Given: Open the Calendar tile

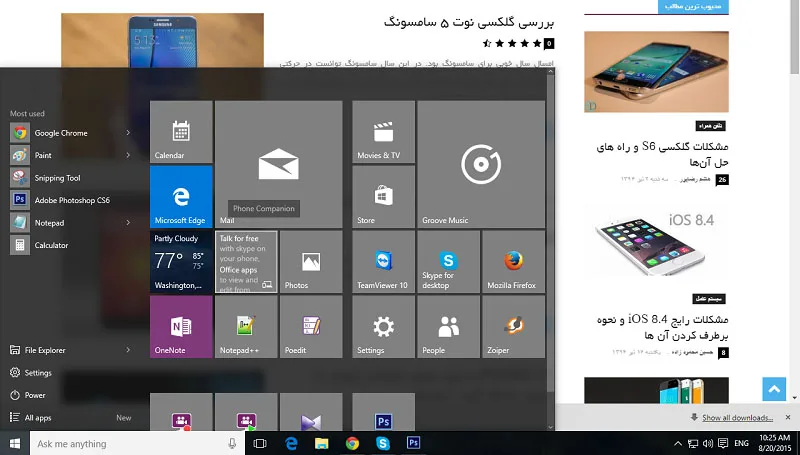Looking at the screenshot, I should pos(181,132).
